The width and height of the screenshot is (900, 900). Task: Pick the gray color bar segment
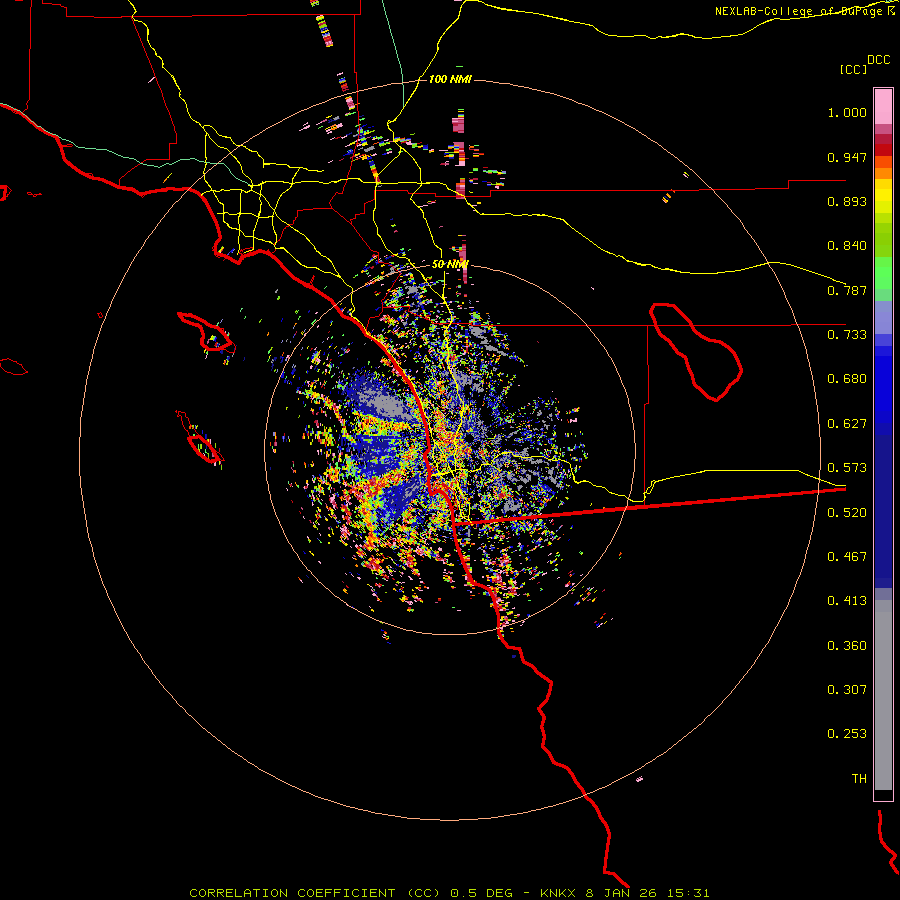tap(883, 695)
